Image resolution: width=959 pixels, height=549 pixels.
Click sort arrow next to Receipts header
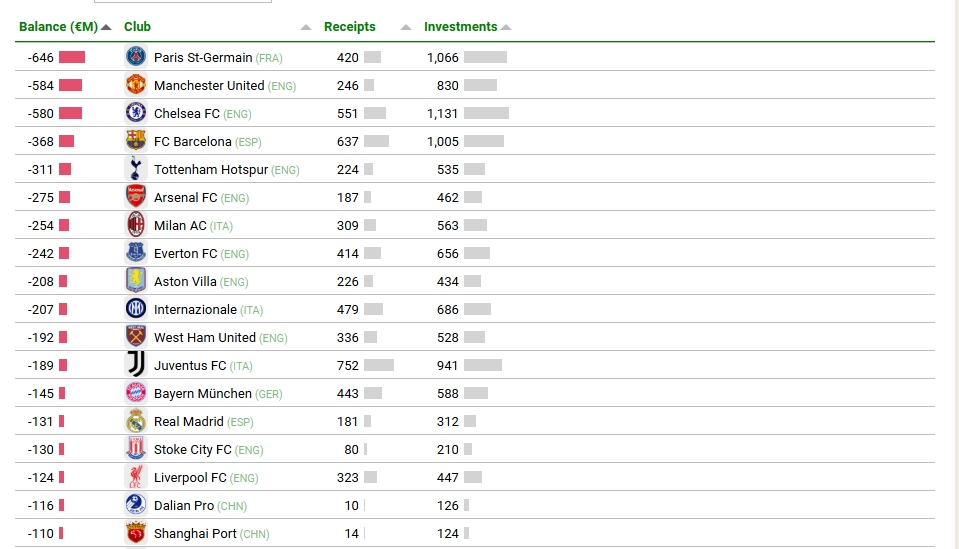click(x=406, y=27)
